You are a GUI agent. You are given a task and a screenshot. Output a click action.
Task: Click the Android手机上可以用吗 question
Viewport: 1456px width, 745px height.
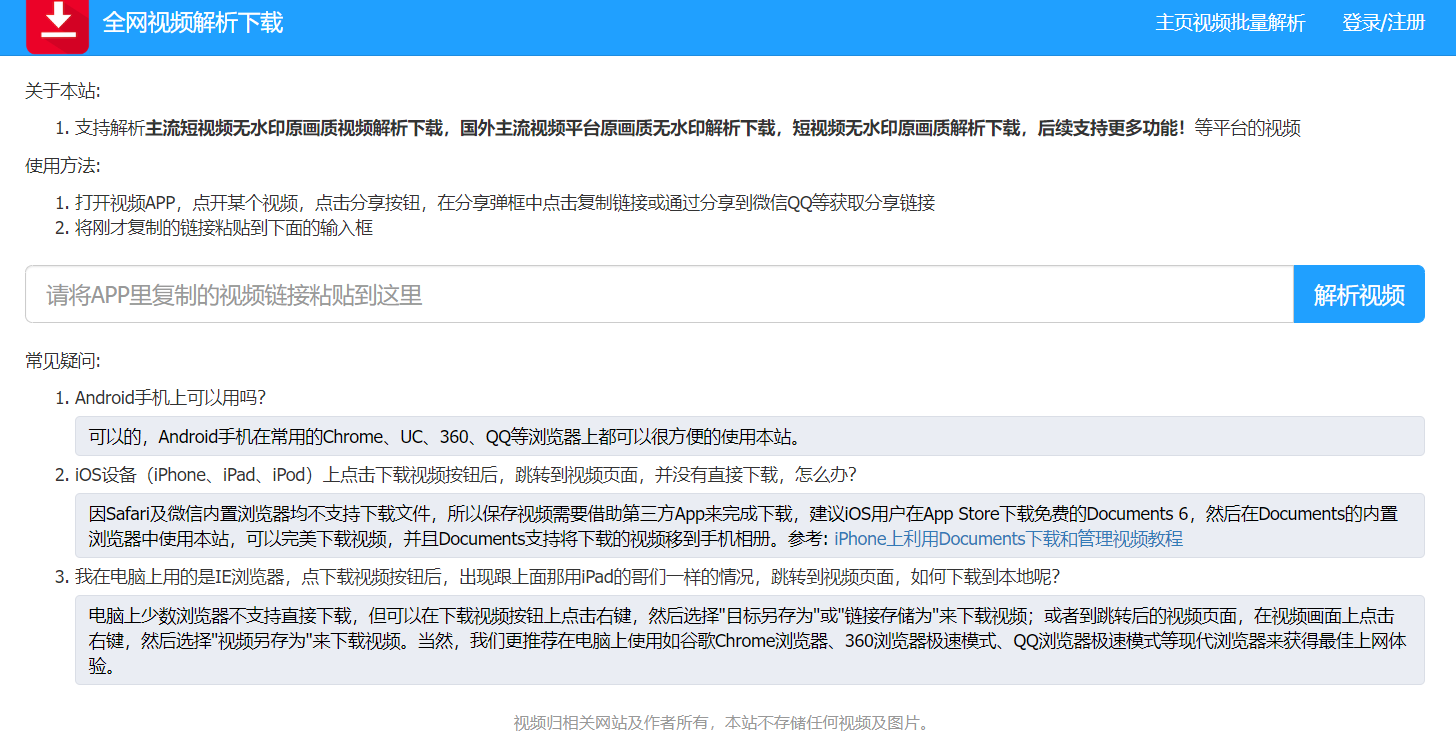[170, 397]
